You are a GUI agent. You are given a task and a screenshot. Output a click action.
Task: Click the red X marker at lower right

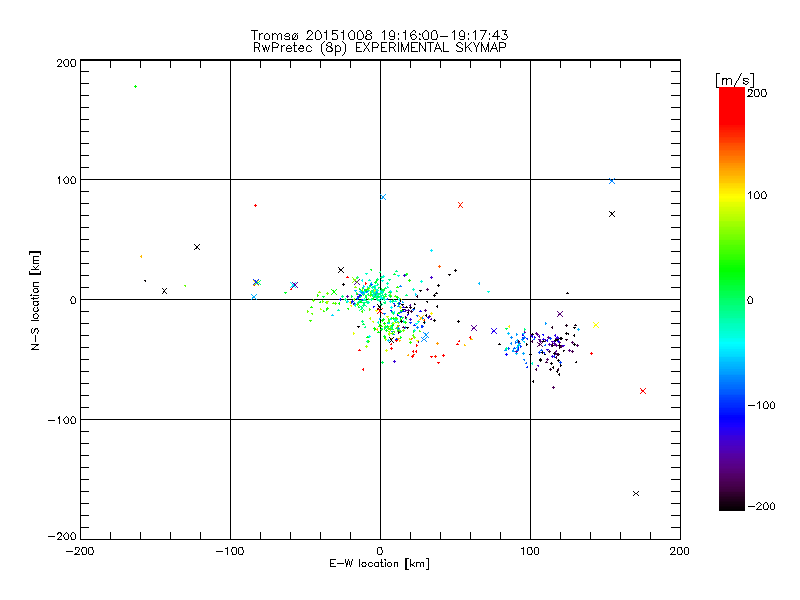(x=643, y=391)
